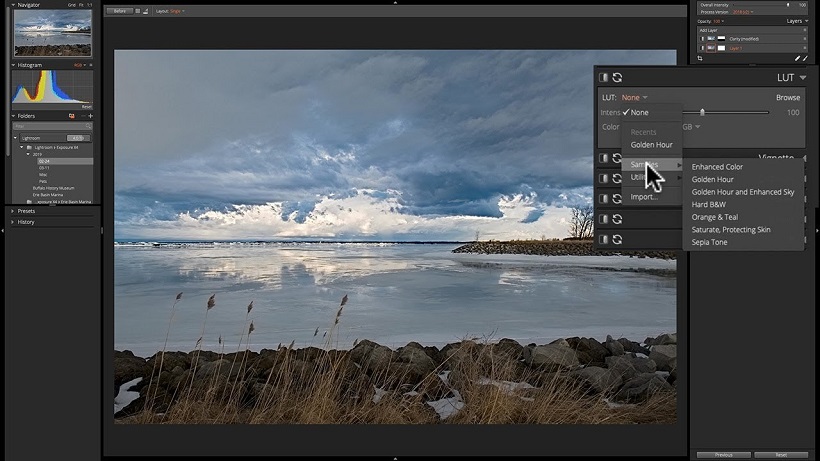Select the 02-24 folder in the tree
Viewport: 820px width, 461px height.
(65, 162)
